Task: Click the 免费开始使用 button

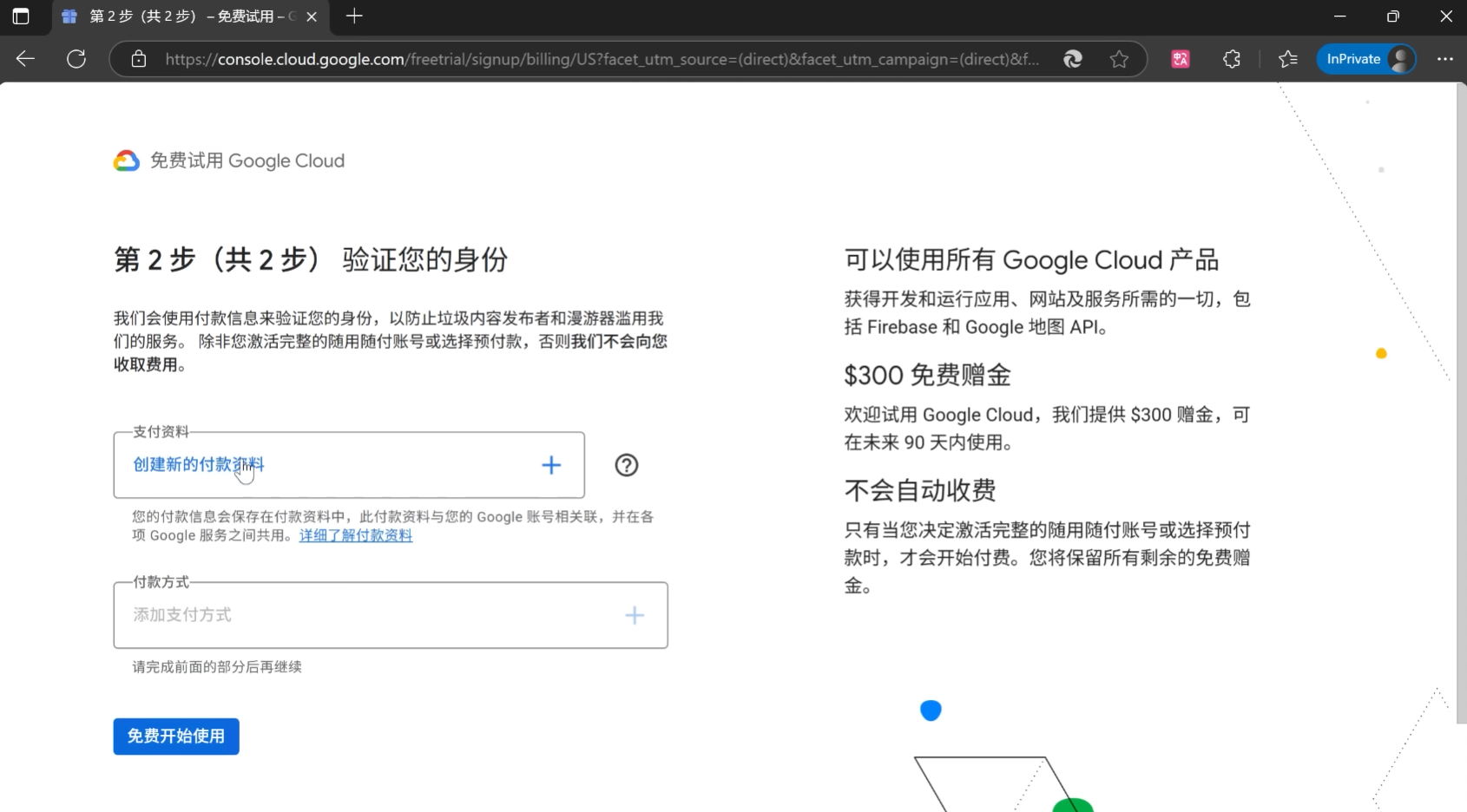Action: pyautogui.click(x=176, y=737)
